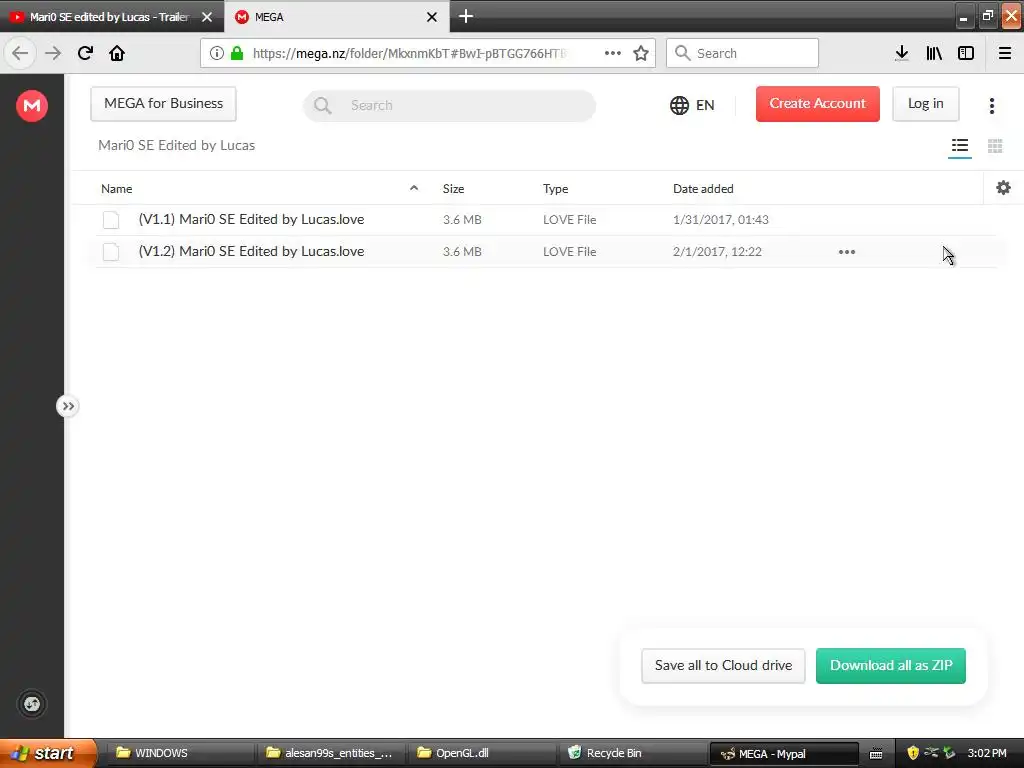1024x768 pixels.
Task: Click Save all to Cloud drive
Action: (724, 665)
